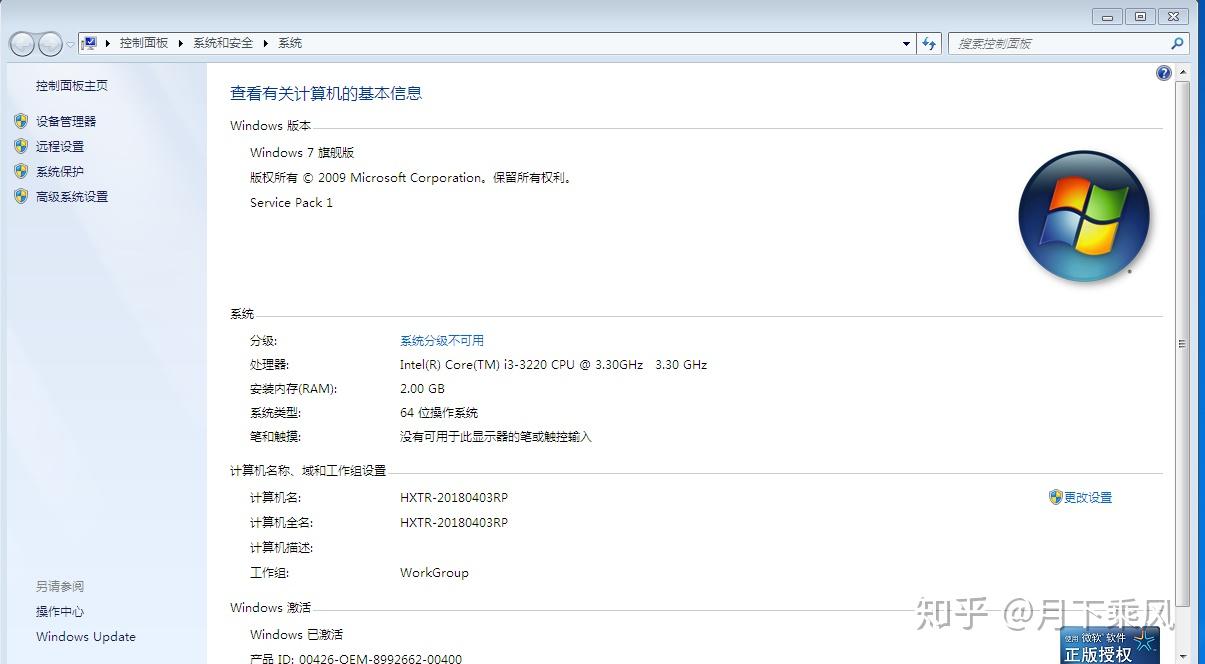Click the 系统分级不可用 link
Screen dimensions: 1205x664
(441, 340)
